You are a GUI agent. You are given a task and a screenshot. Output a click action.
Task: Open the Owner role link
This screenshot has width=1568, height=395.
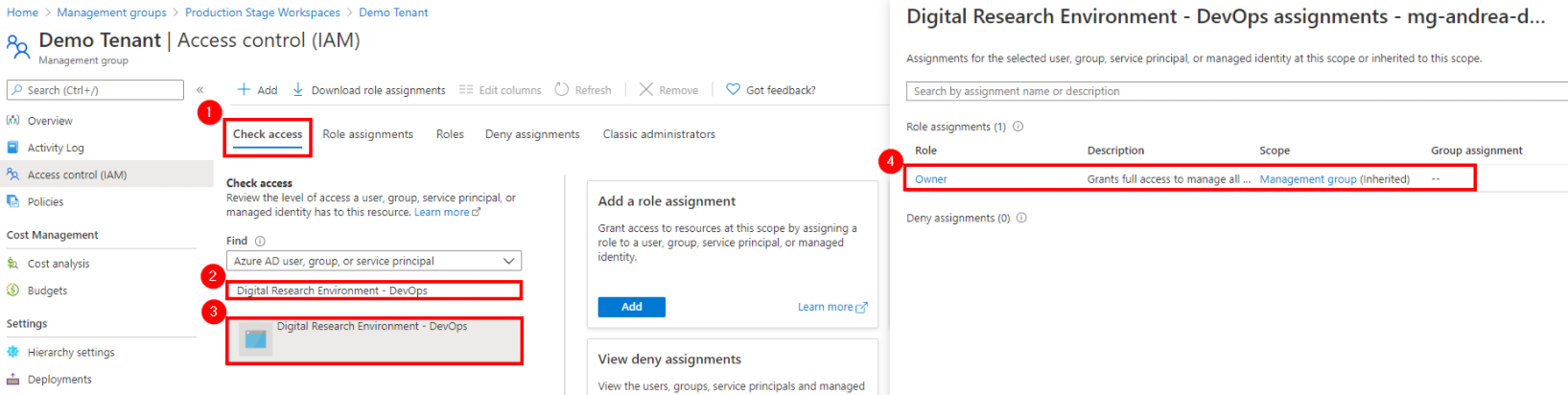pyautogui.click(x=930, y=179)
